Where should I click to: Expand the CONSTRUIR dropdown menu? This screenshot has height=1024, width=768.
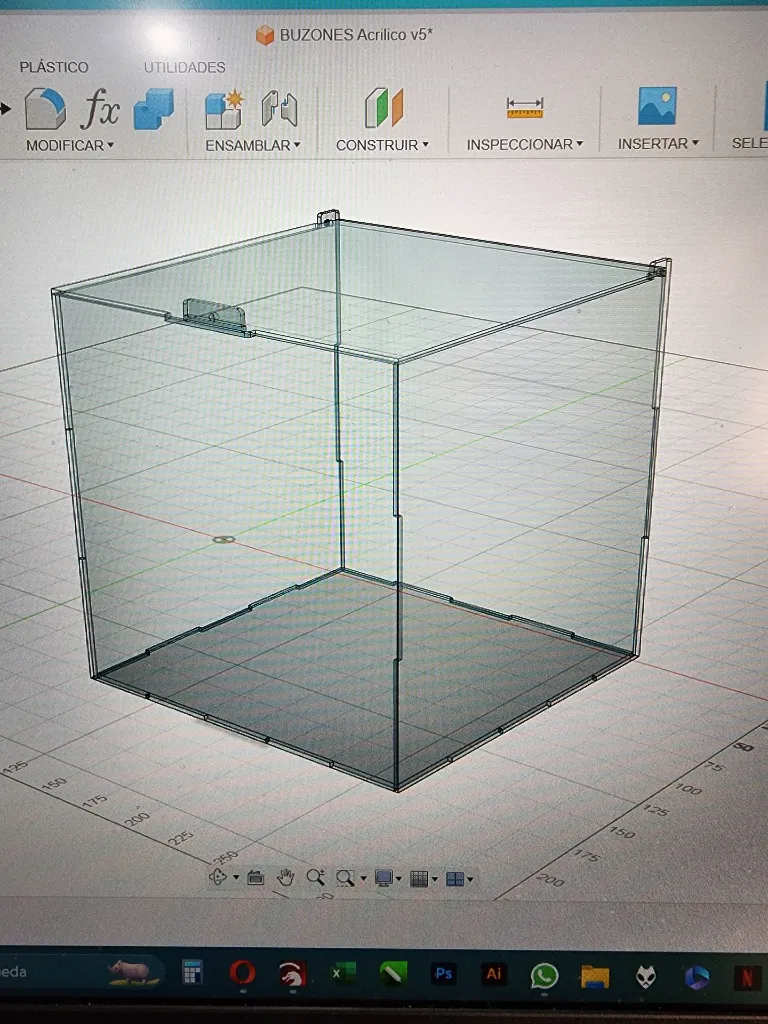pyautogui.click(x=382, y=144)
